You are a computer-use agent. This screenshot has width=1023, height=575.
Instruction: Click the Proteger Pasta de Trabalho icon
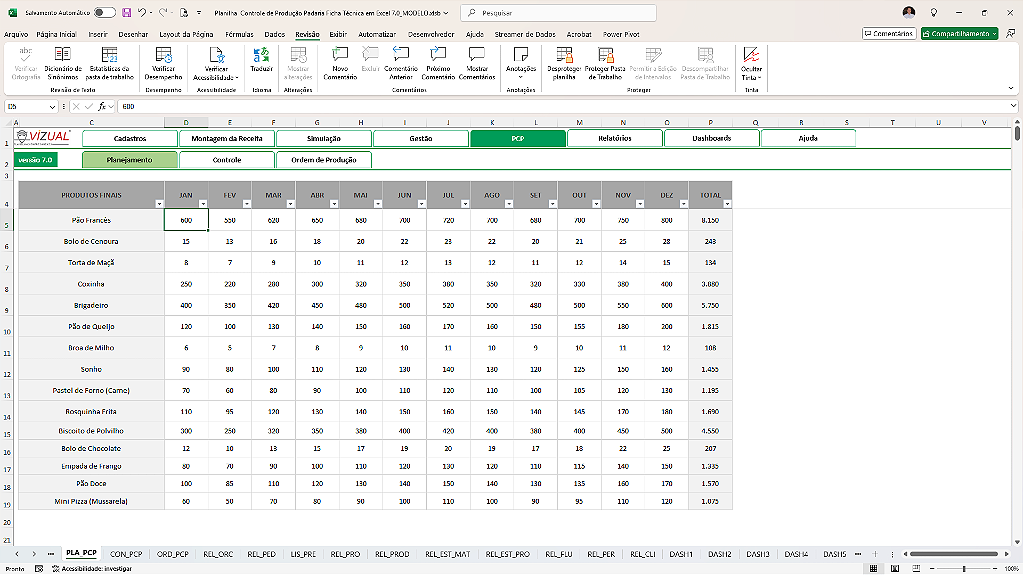click(x=605, y=56)
